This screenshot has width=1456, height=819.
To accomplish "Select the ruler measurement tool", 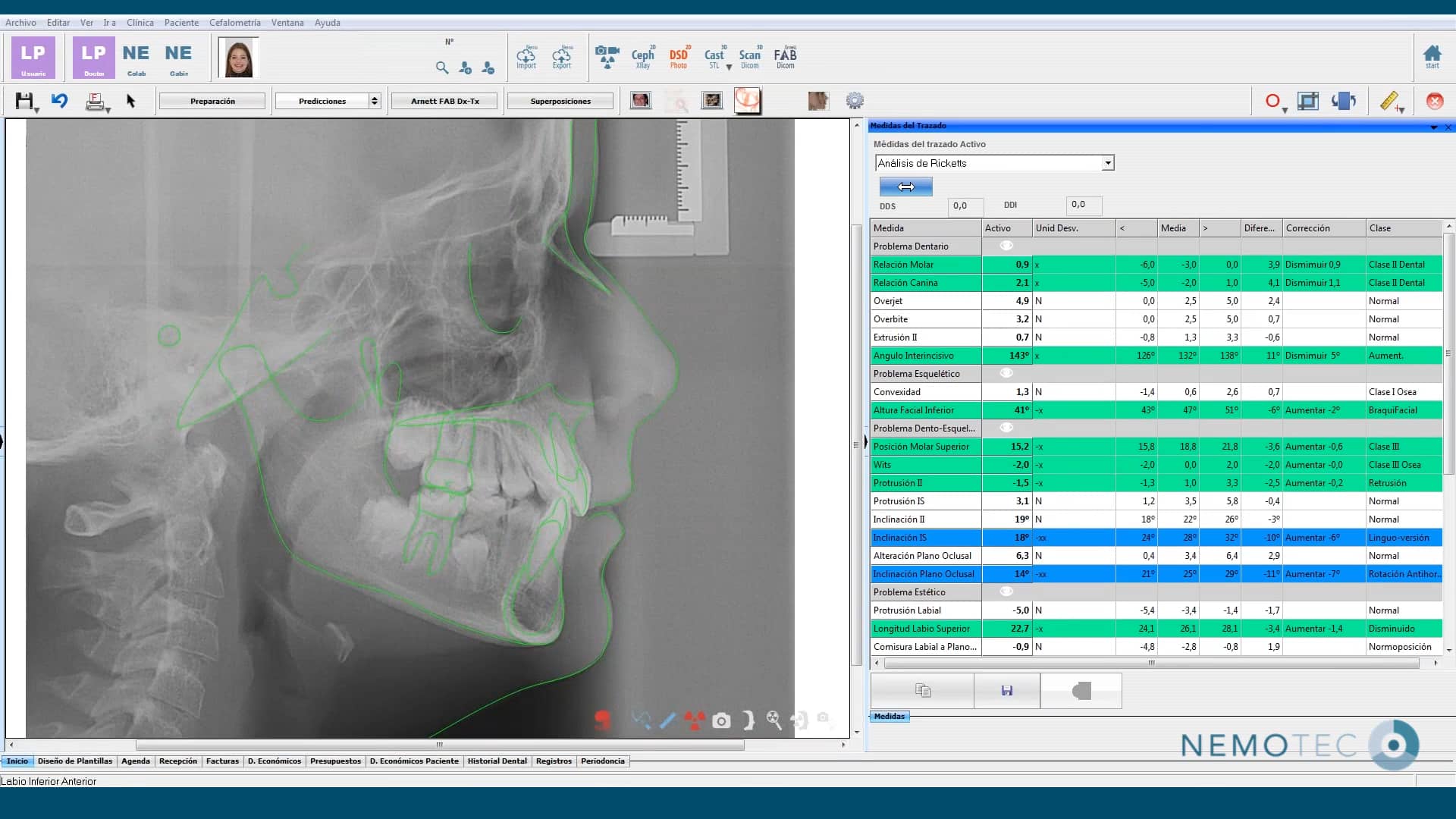I will [x=1389, y=101].
